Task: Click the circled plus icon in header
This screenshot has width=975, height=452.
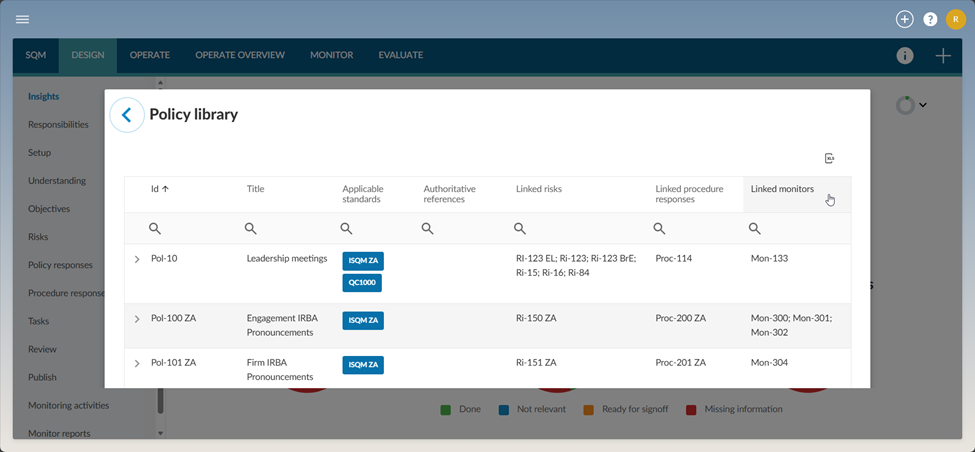Action: pos(904,19)
